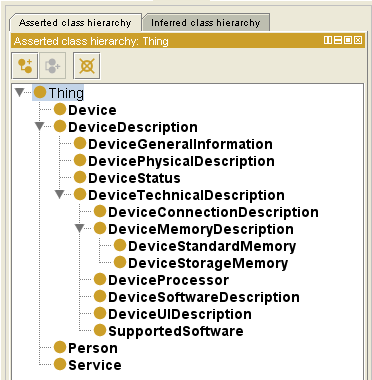Switch to Inferred class hierarchy tab

pyautogui.click(x=206, y=23)
